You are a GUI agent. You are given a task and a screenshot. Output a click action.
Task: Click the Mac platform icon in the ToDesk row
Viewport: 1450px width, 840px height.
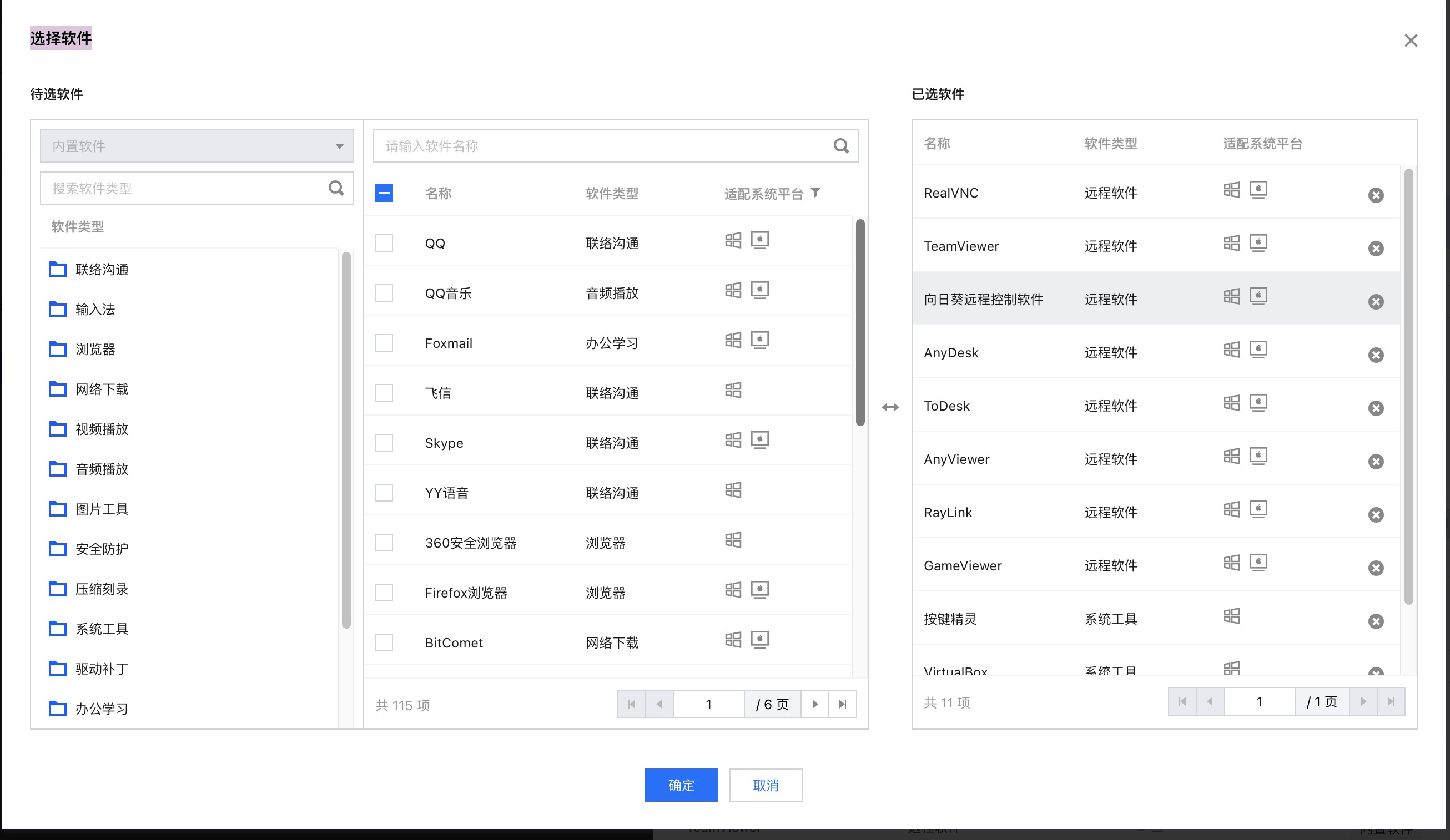[x=1258, y=402]
